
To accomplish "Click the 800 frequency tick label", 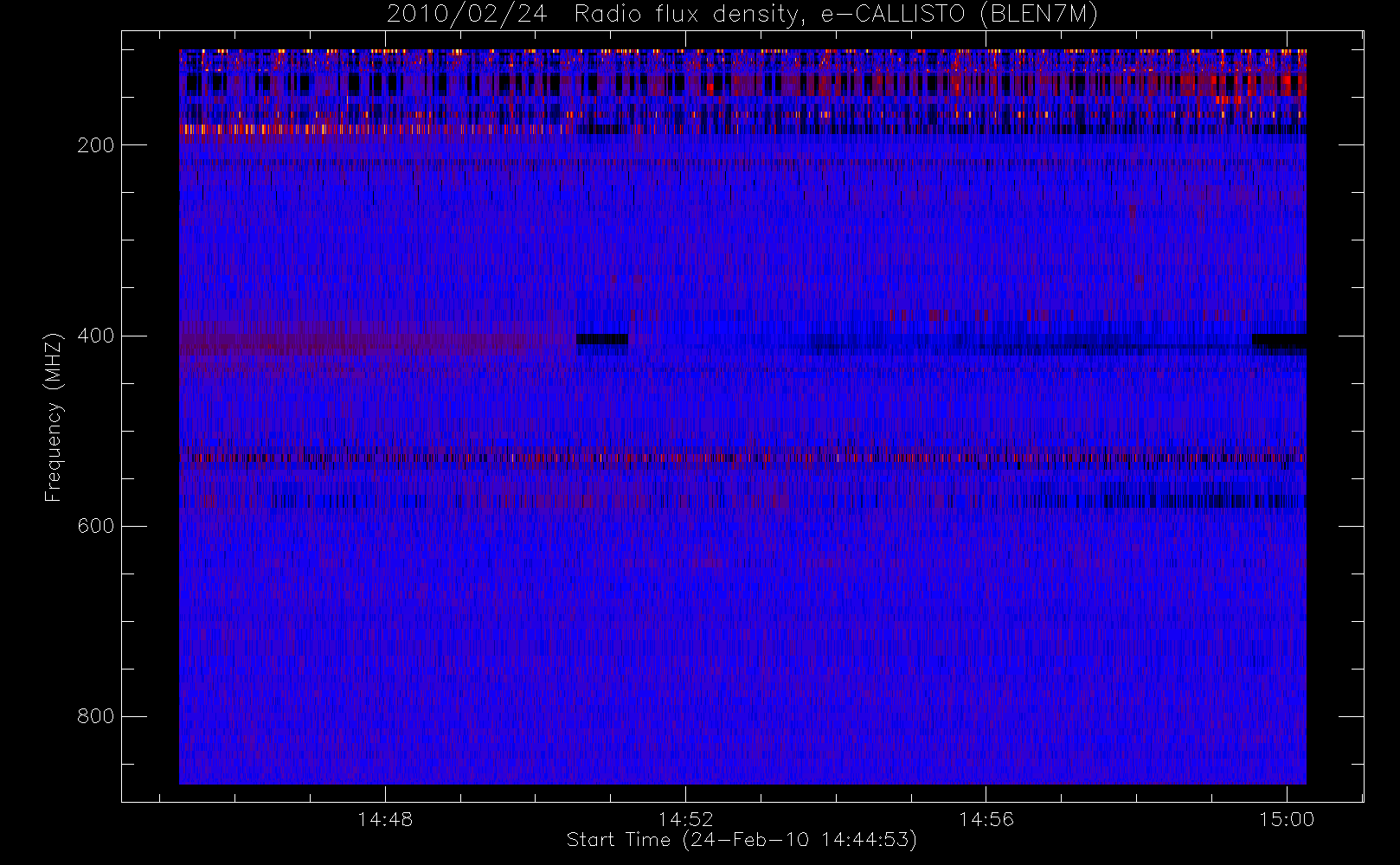I will [x=95, y=716].
